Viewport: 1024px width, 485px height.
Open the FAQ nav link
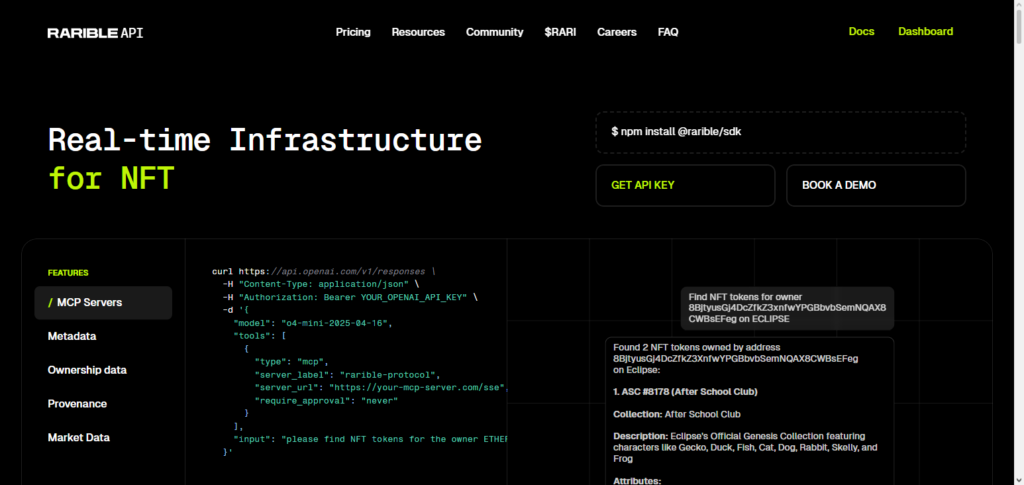click(x=668, y=32)
